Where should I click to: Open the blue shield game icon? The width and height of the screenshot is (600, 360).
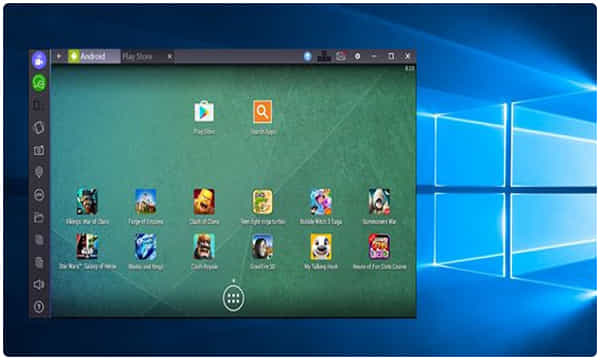tap(146, 247)
